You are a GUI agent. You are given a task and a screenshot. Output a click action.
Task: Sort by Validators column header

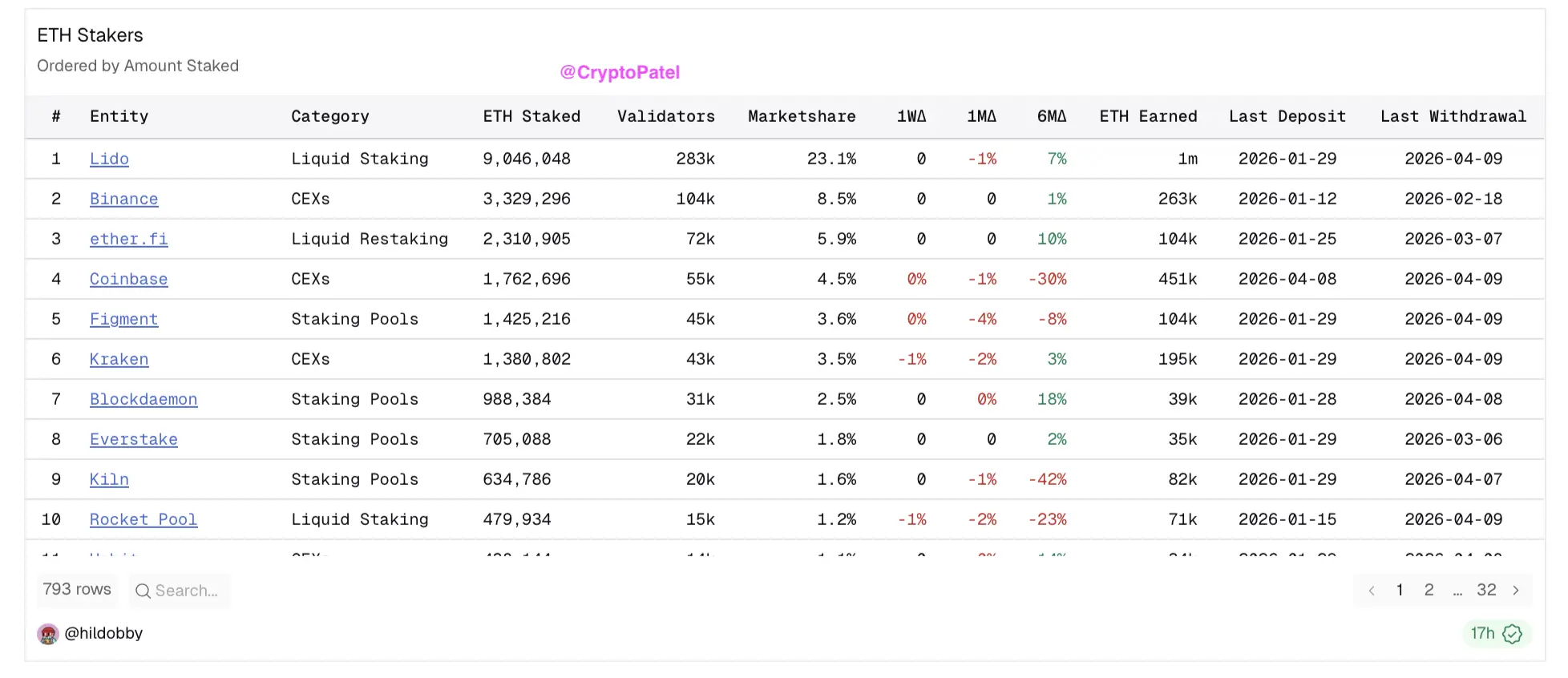665,116
